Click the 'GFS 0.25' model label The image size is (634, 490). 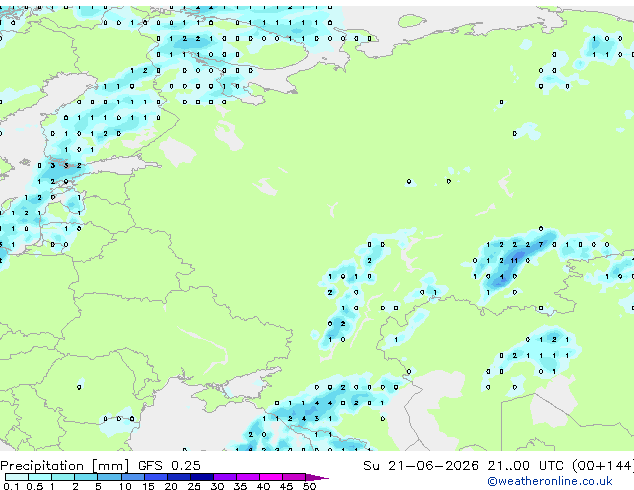[x=169, y=465]
